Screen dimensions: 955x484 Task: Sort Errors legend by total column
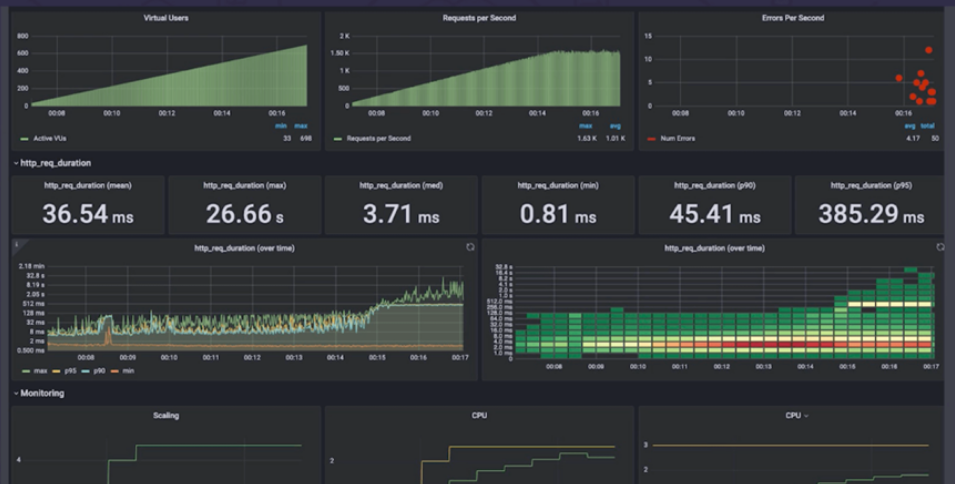coord(928,126)
